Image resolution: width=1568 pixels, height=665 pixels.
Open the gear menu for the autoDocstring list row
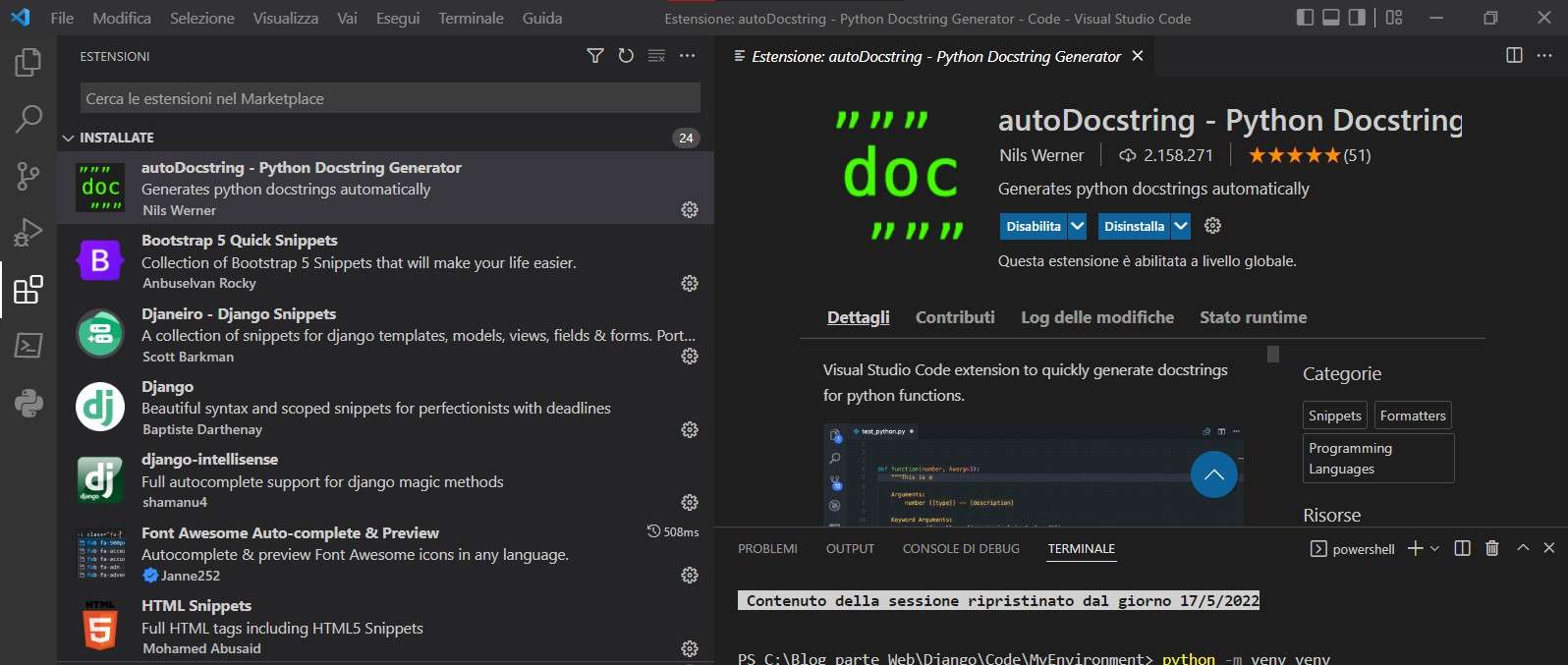coord(690,210)
